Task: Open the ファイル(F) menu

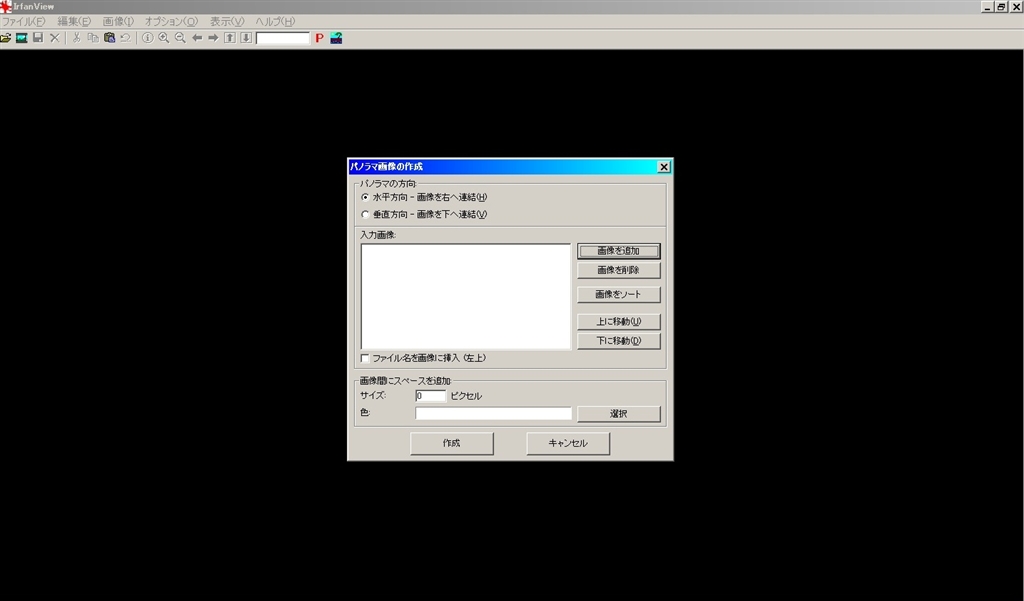Action: 24,22
